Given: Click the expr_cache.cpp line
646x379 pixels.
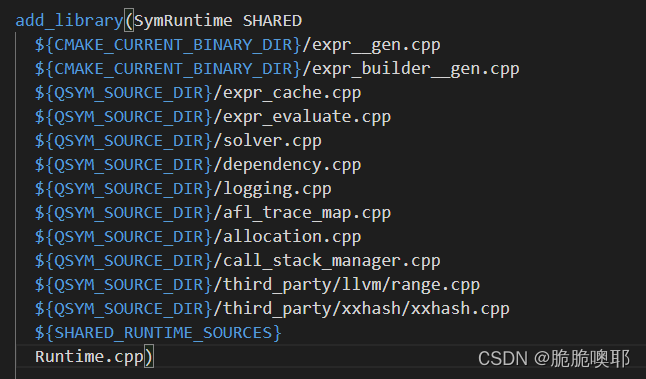Looking at the screenshot, I should 198,93.
